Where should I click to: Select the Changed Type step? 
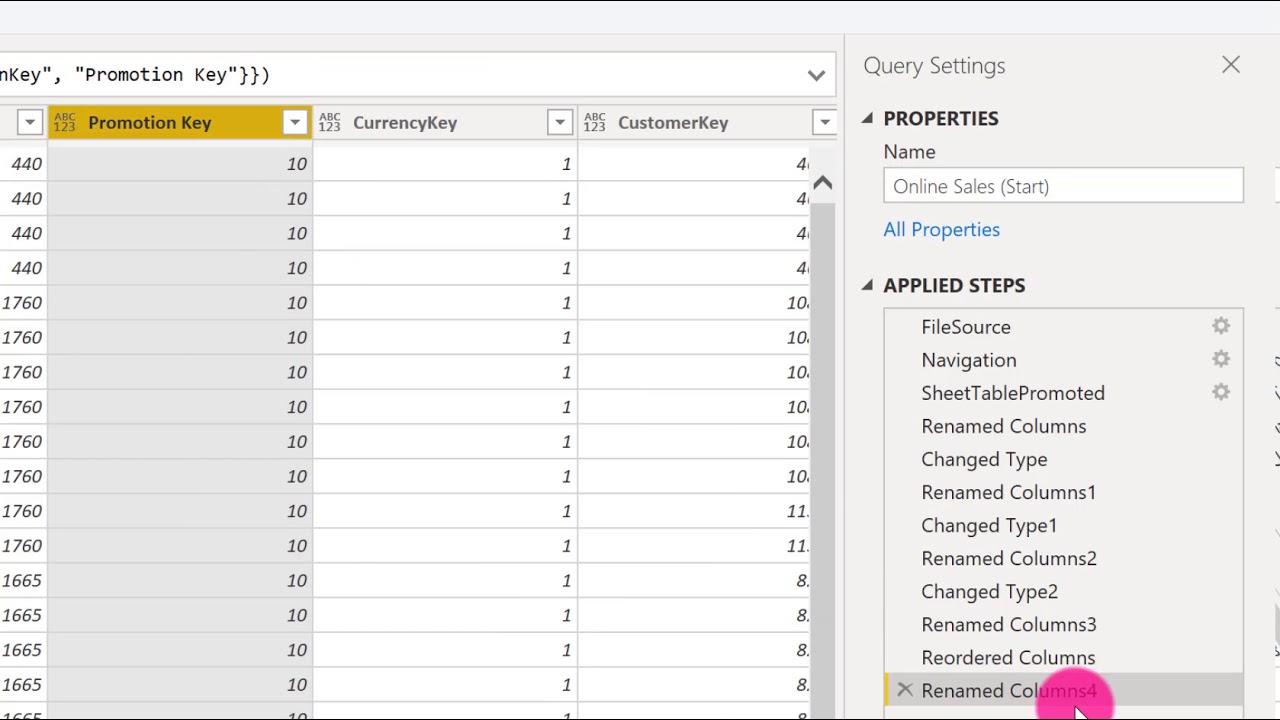point(984,459)
